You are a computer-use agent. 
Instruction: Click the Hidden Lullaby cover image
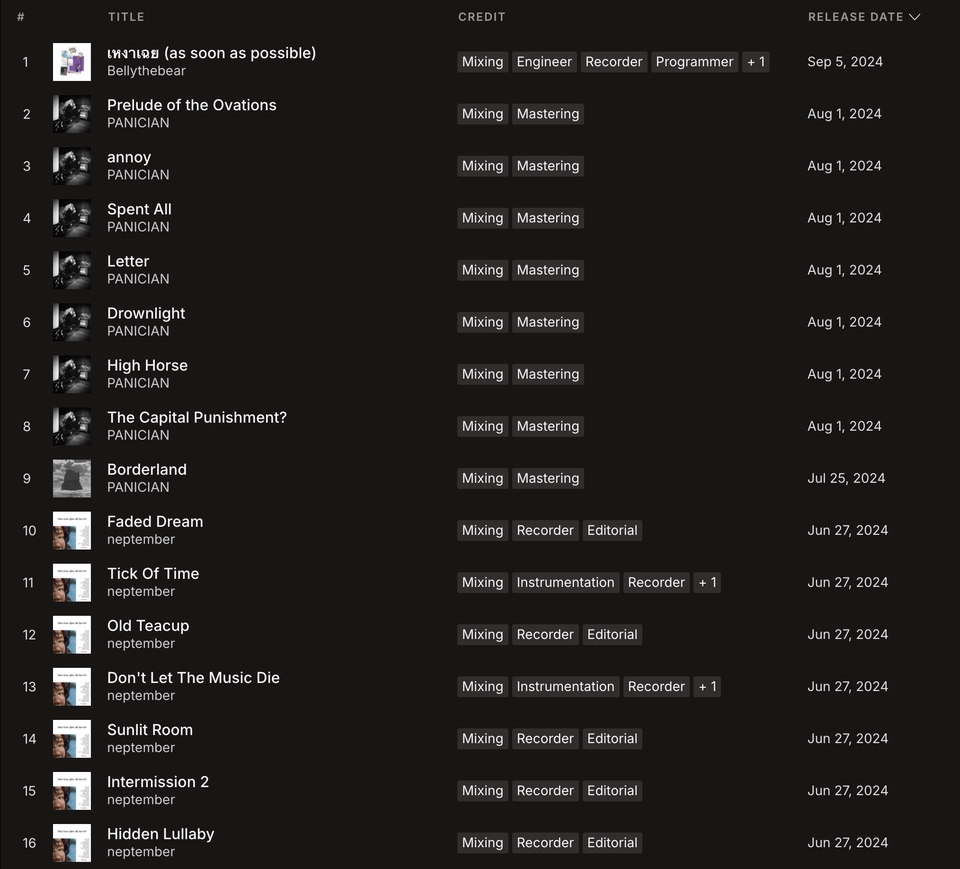(72, 842)
